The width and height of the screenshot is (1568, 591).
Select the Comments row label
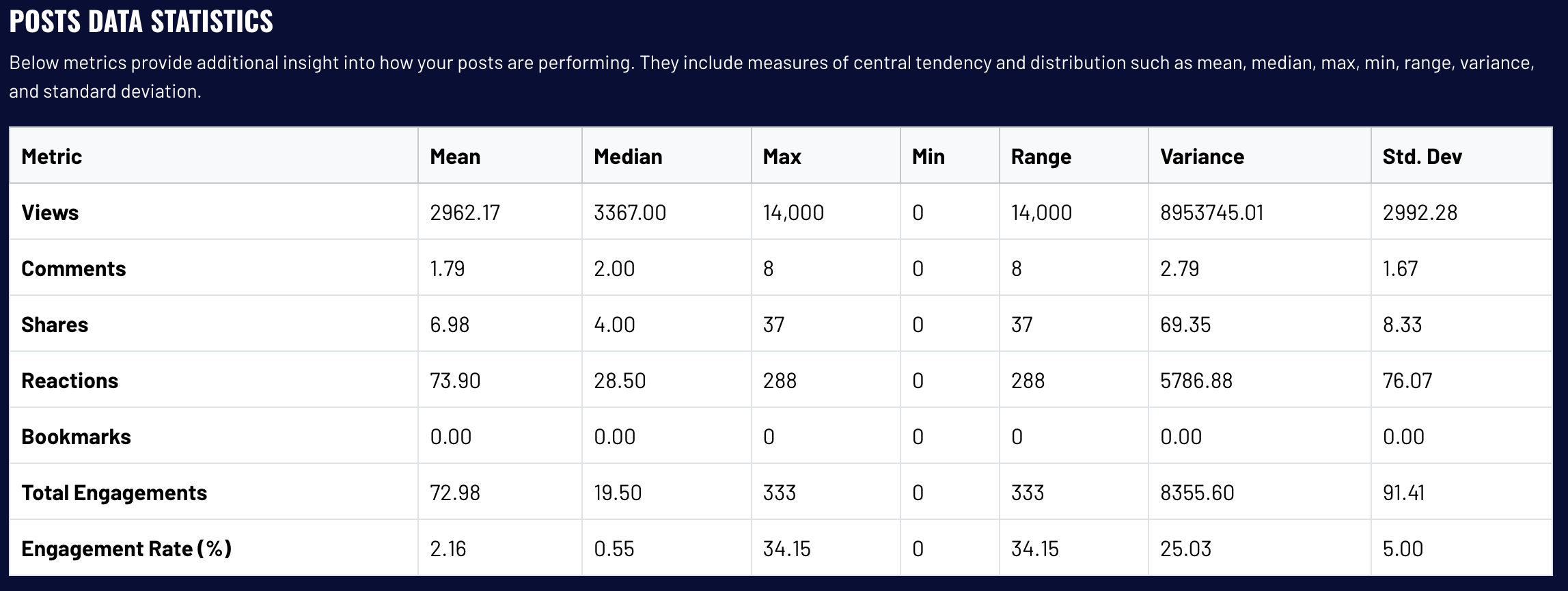[74, 269]
